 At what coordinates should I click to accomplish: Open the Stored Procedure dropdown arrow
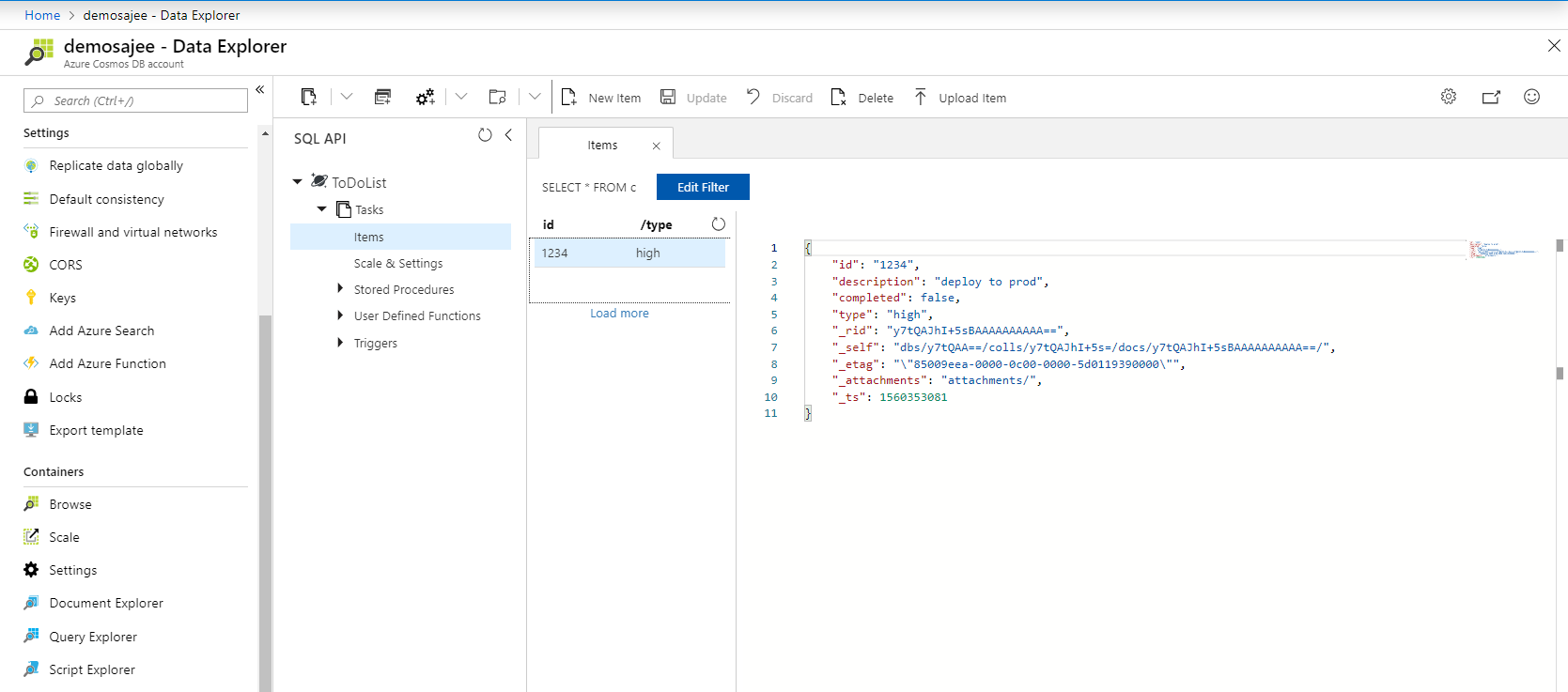[461, 97]
